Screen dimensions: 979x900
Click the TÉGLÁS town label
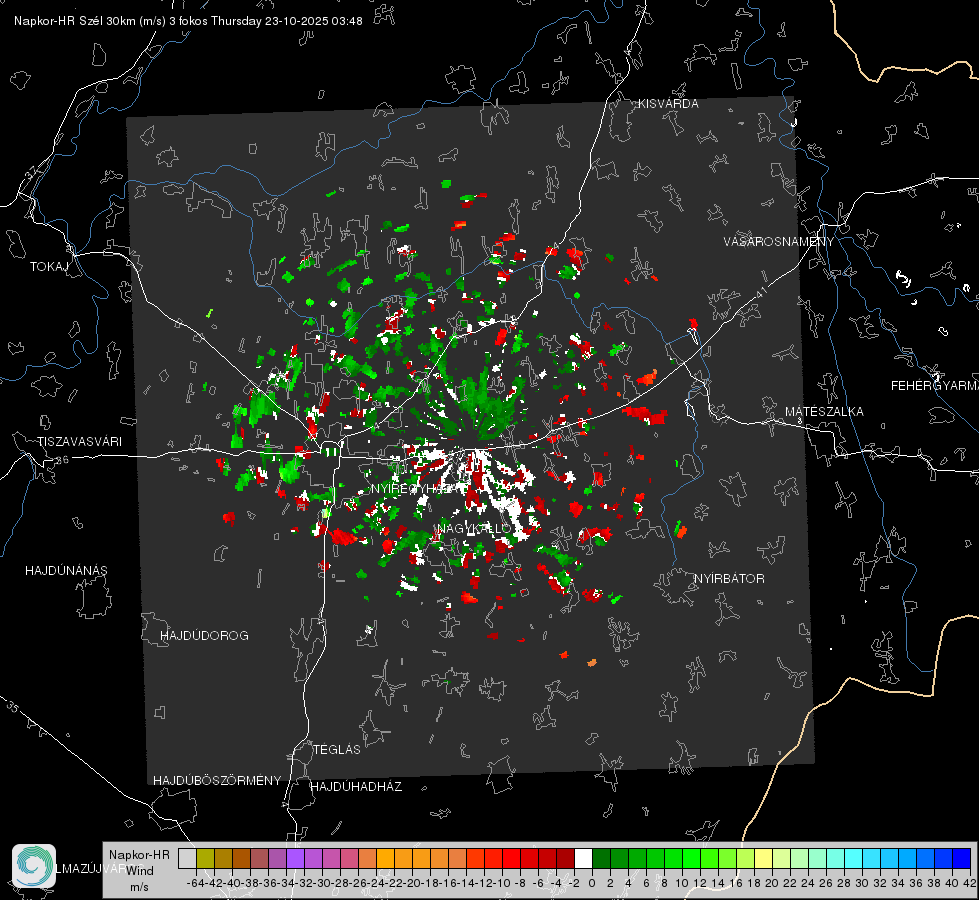337,749
